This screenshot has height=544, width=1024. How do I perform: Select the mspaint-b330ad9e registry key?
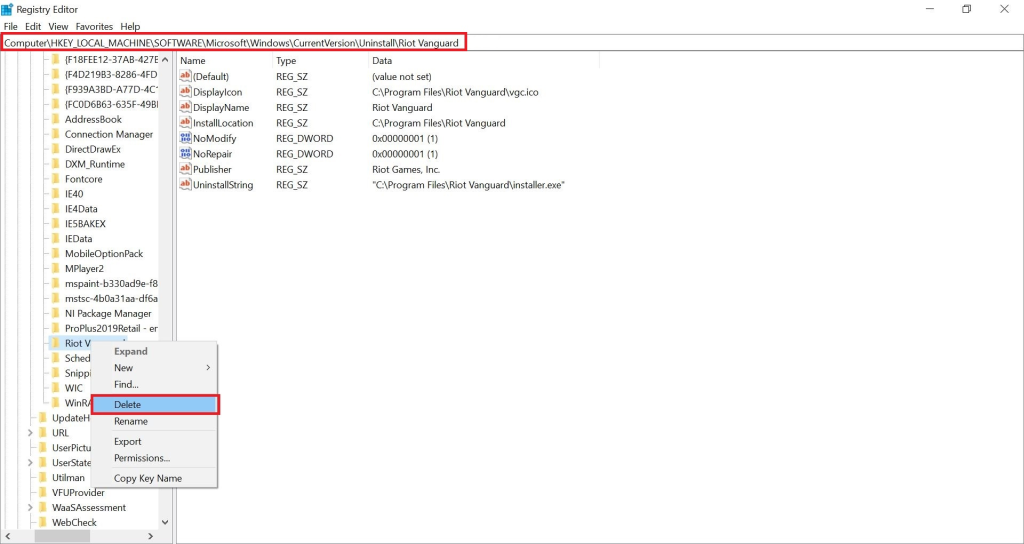click(111, 283)
